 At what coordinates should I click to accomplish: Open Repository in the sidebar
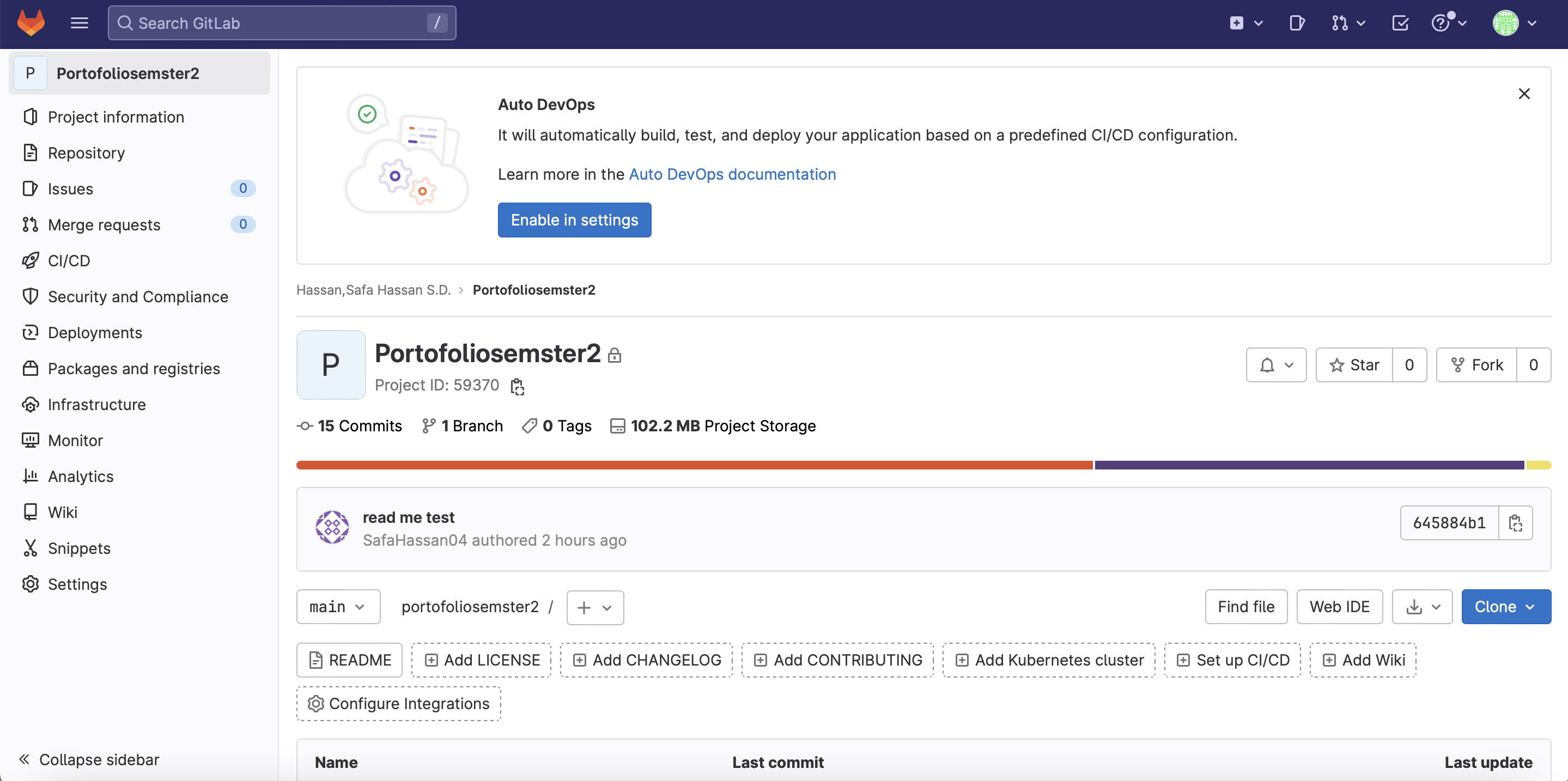click(86, 152)
